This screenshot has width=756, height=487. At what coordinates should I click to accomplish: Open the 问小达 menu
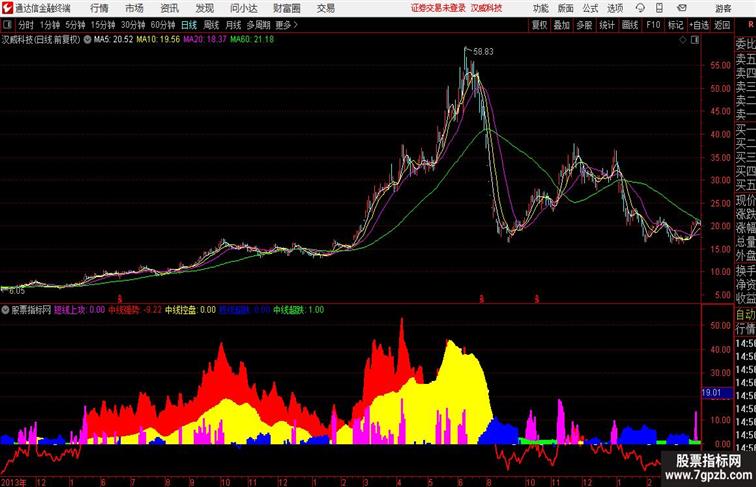coord(243,8)
